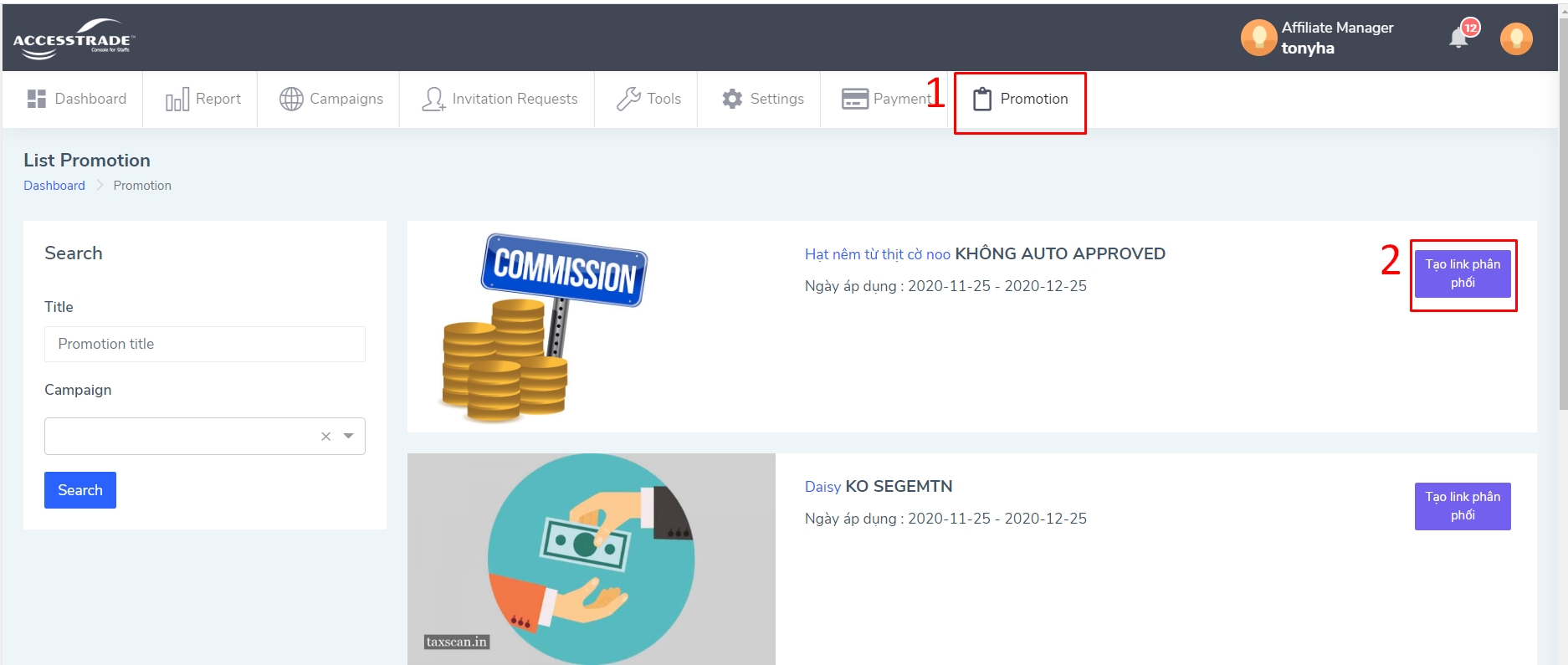Open Settings gear icon

pos(732,99)
